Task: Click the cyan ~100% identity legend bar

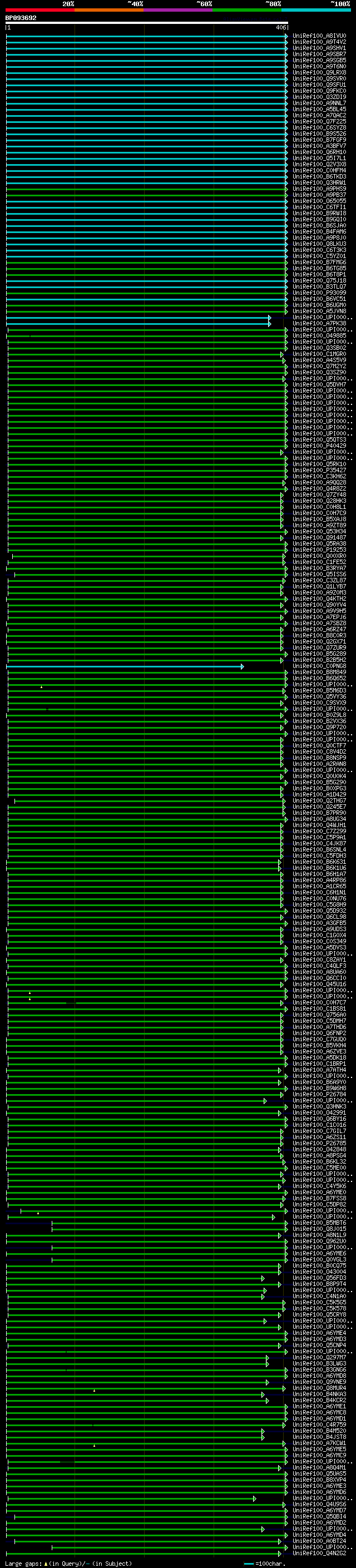Action: coord(317,10)
